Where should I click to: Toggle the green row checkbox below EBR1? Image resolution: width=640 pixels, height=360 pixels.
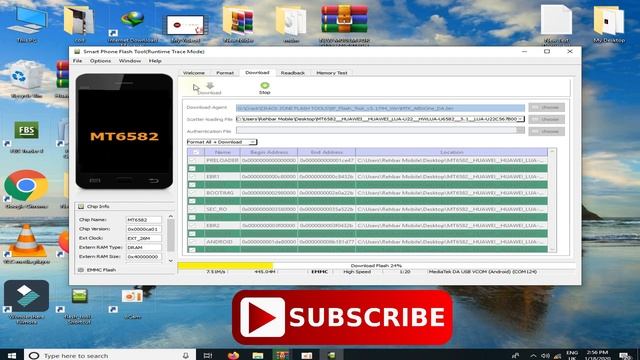(x=192, y=185)
